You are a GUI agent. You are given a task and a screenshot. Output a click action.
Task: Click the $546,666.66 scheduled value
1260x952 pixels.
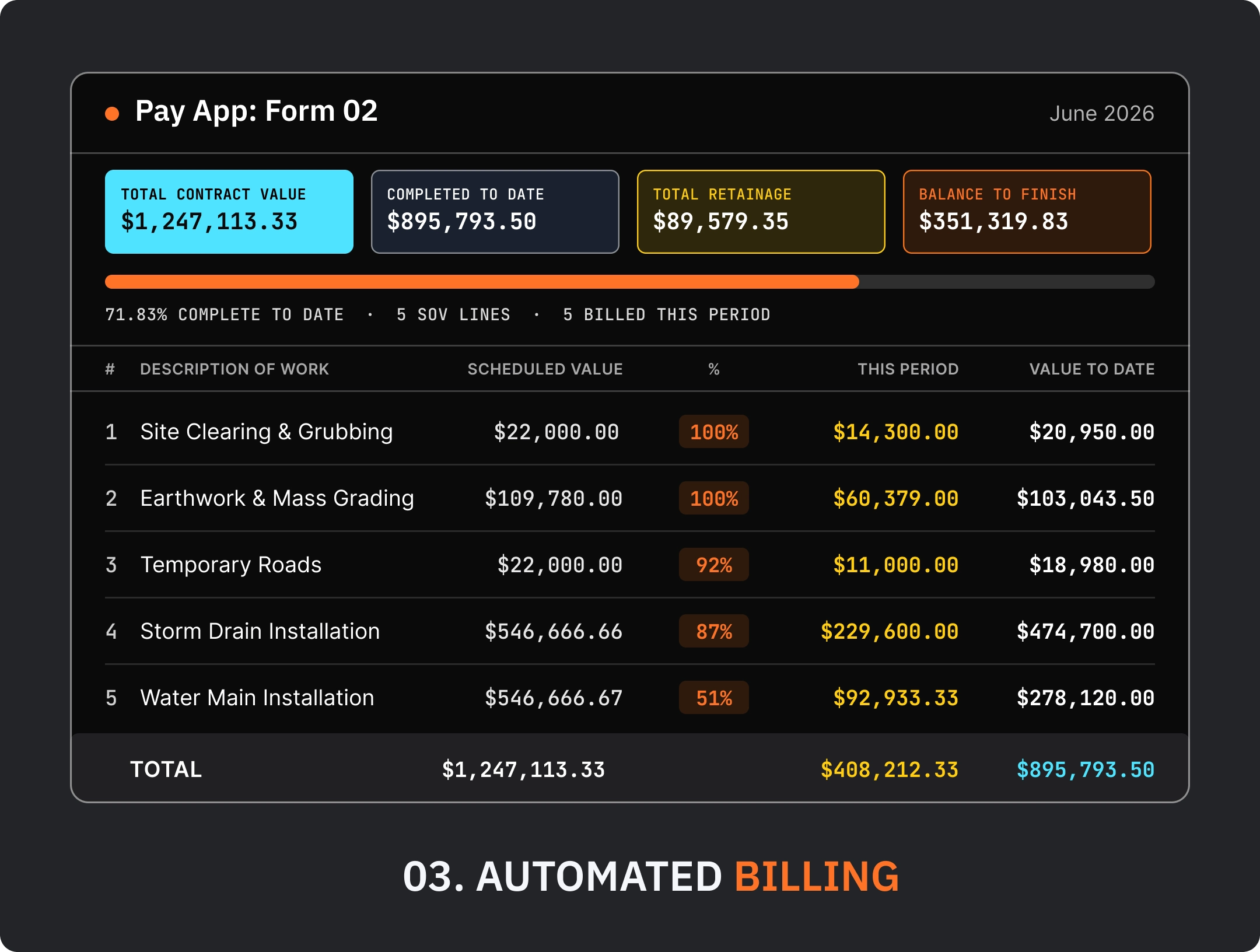pyautogui.click(x=554, y=632)
